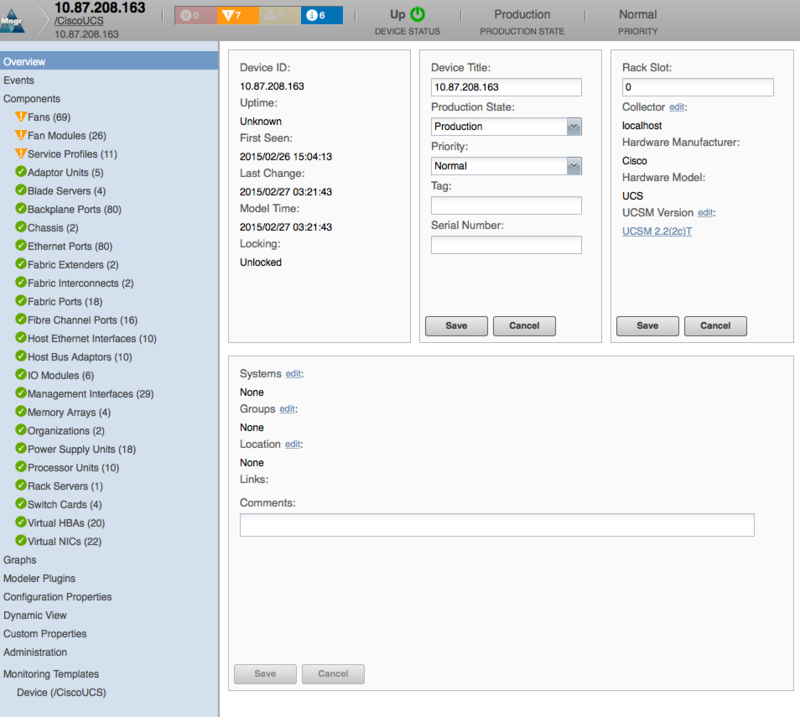Click the Systems edit link
Viewport: 800px width, 717px height.
click(x=293, y=374)
